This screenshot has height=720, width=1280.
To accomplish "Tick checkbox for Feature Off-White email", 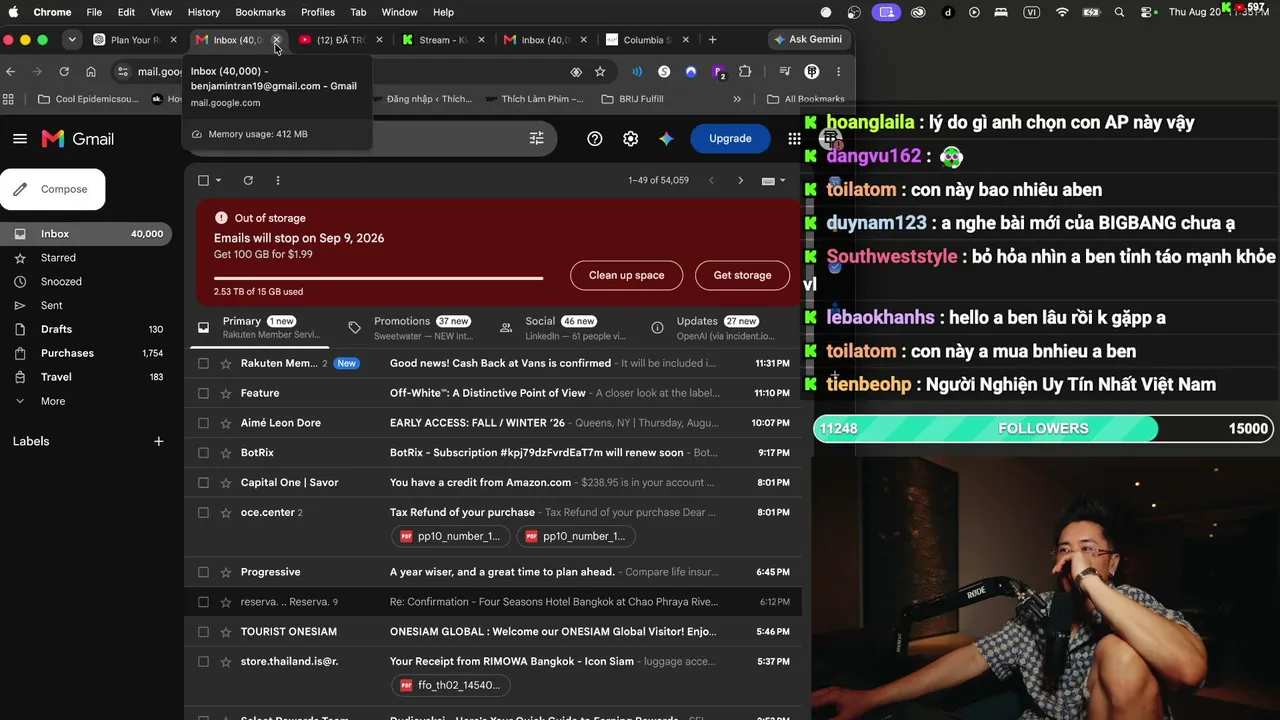I will click(203, 393).
